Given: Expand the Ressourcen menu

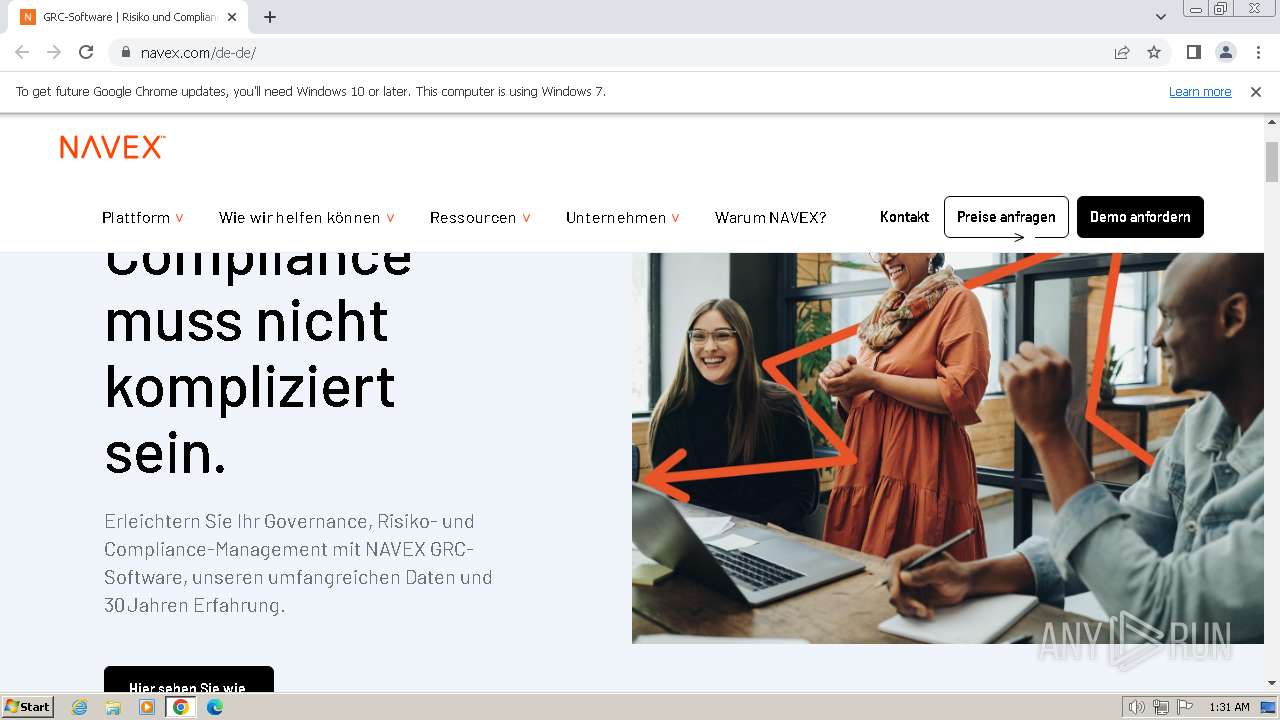Looking at the screenshot, I should (480, 217).
